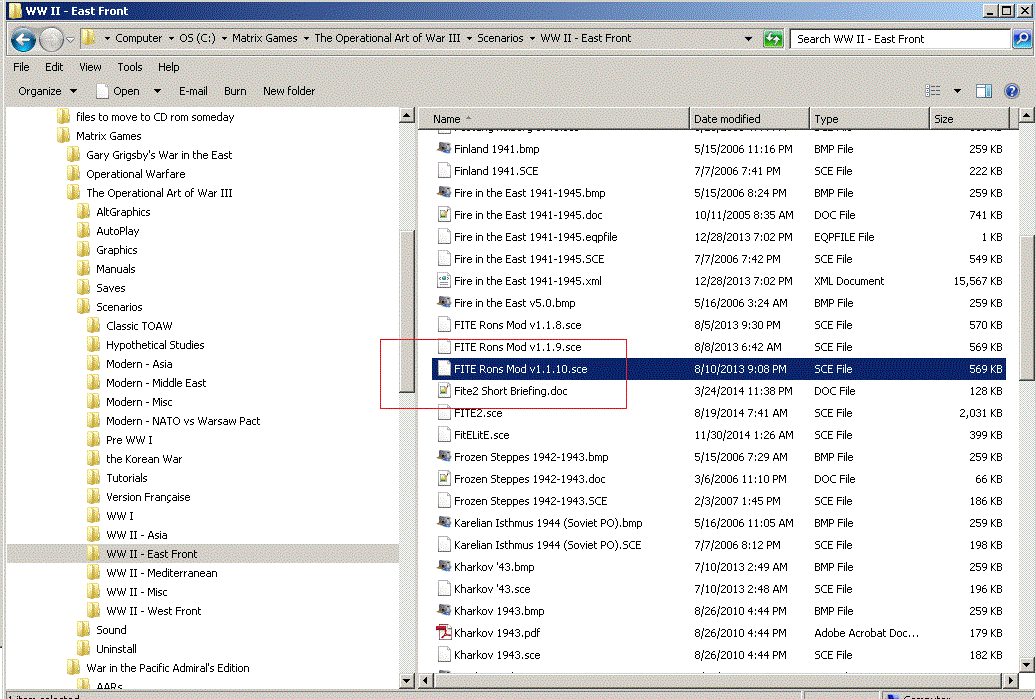Screen dimensions: 1036x699
Task: Click the Matrix Games folder icon in tree
Action: click(63, 135)
